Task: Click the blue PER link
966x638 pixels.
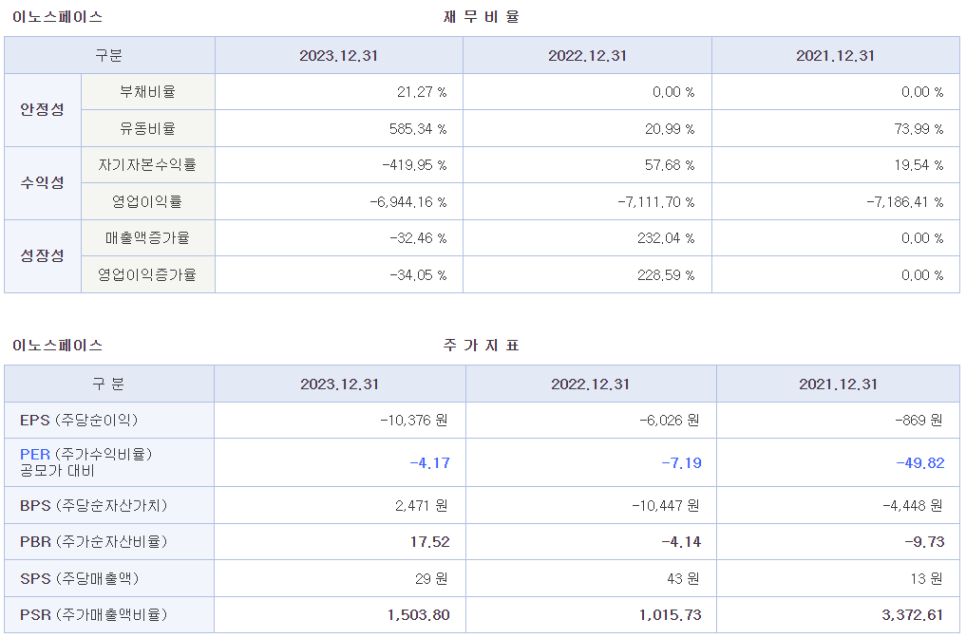Action: (x=35, y=454)
